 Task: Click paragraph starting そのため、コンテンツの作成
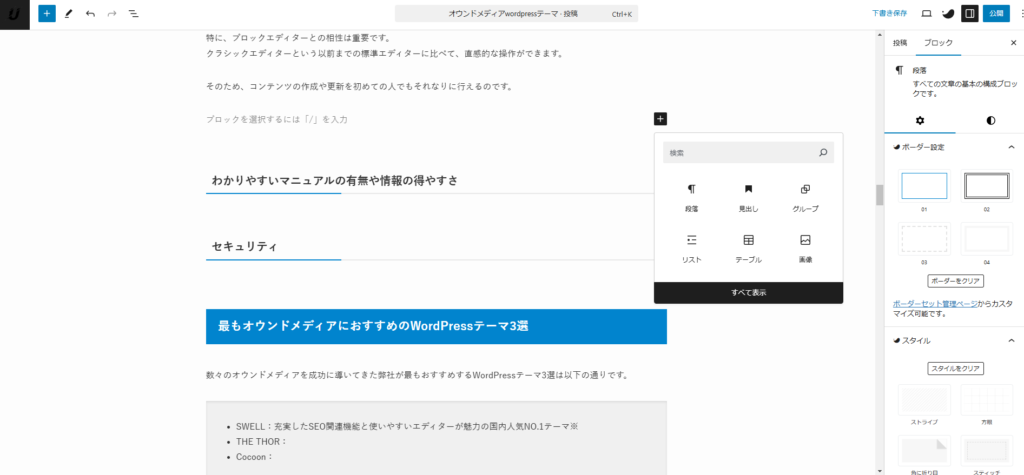pyautogui.click(x=358, y=86)
